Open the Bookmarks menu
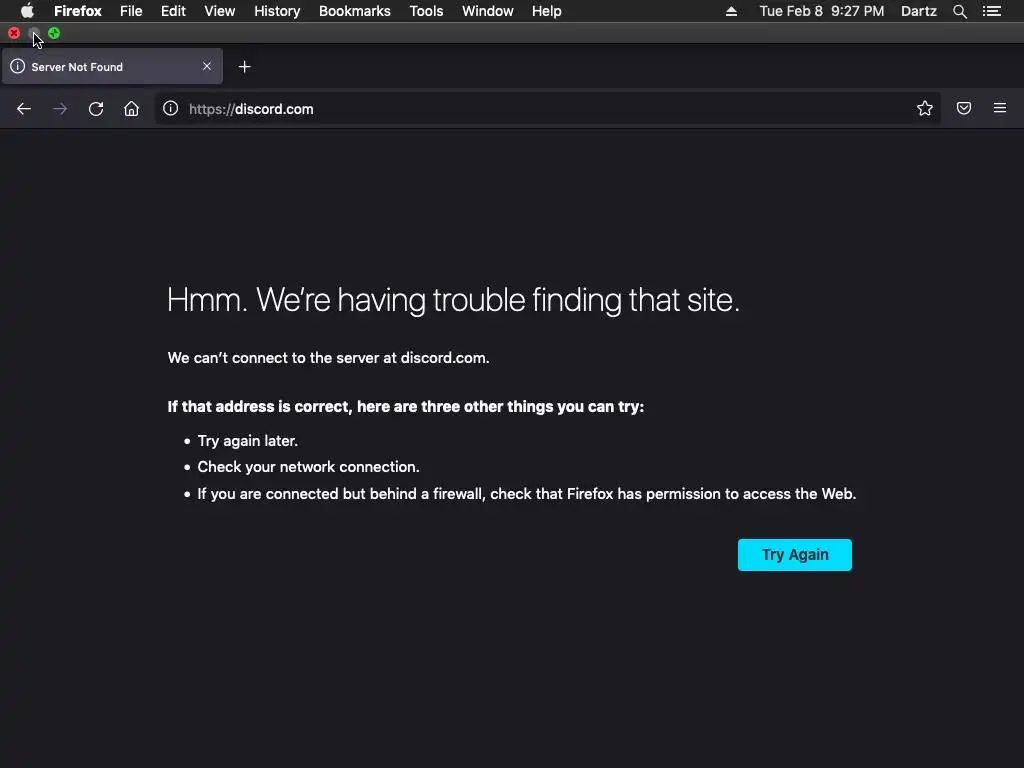 pos(355,11)
